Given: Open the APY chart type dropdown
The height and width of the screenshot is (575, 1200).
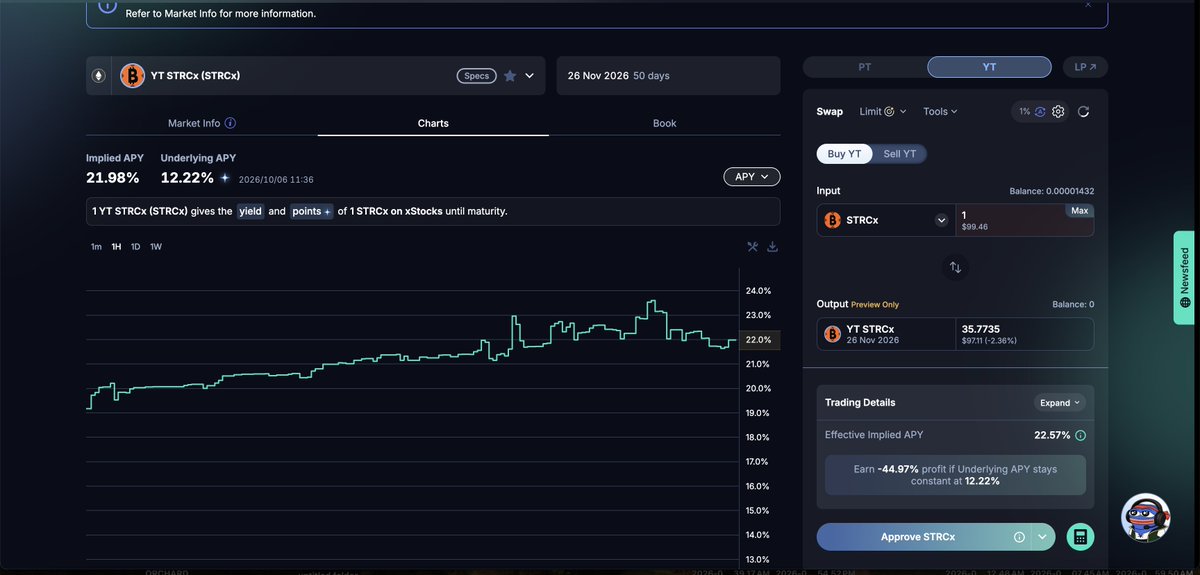Looking at the screenshot, I should (751, 177).
